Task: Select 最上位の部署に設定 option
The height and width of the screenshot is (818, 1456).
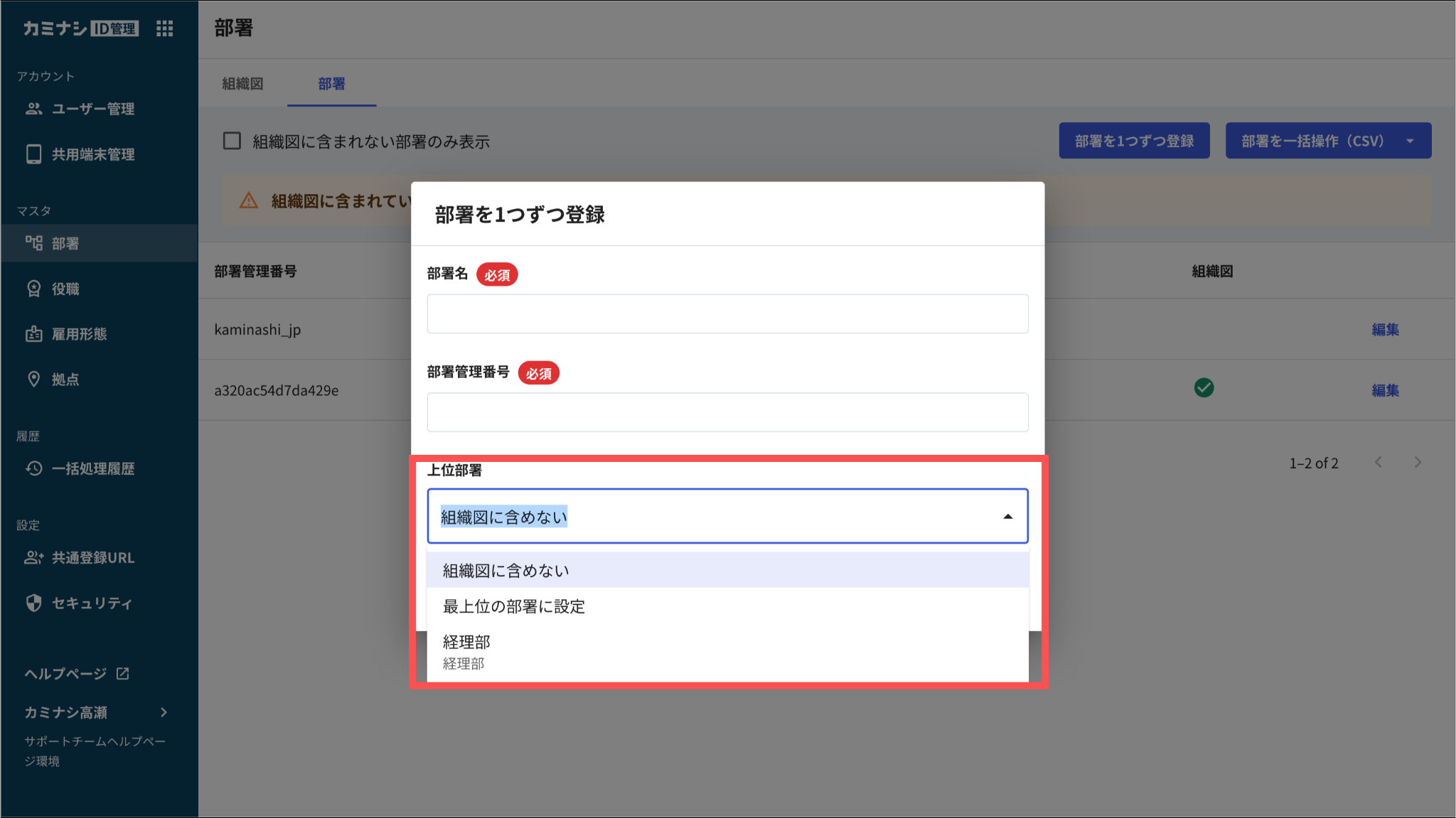Action: 513,606
